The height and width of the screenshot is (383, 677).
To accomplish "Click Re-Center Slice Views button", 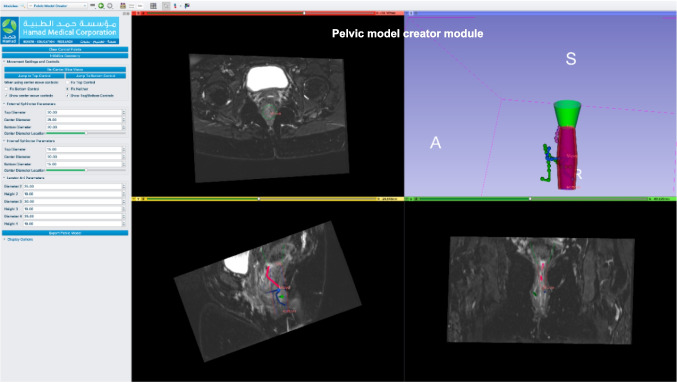I will click(x=65, y=69).
